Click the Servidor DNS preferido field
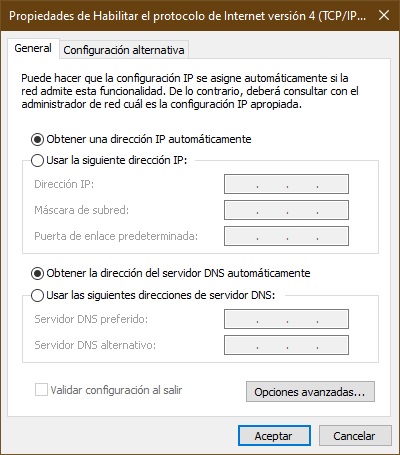The width and height of the screenshot is (400, 455). click(286, 319)
